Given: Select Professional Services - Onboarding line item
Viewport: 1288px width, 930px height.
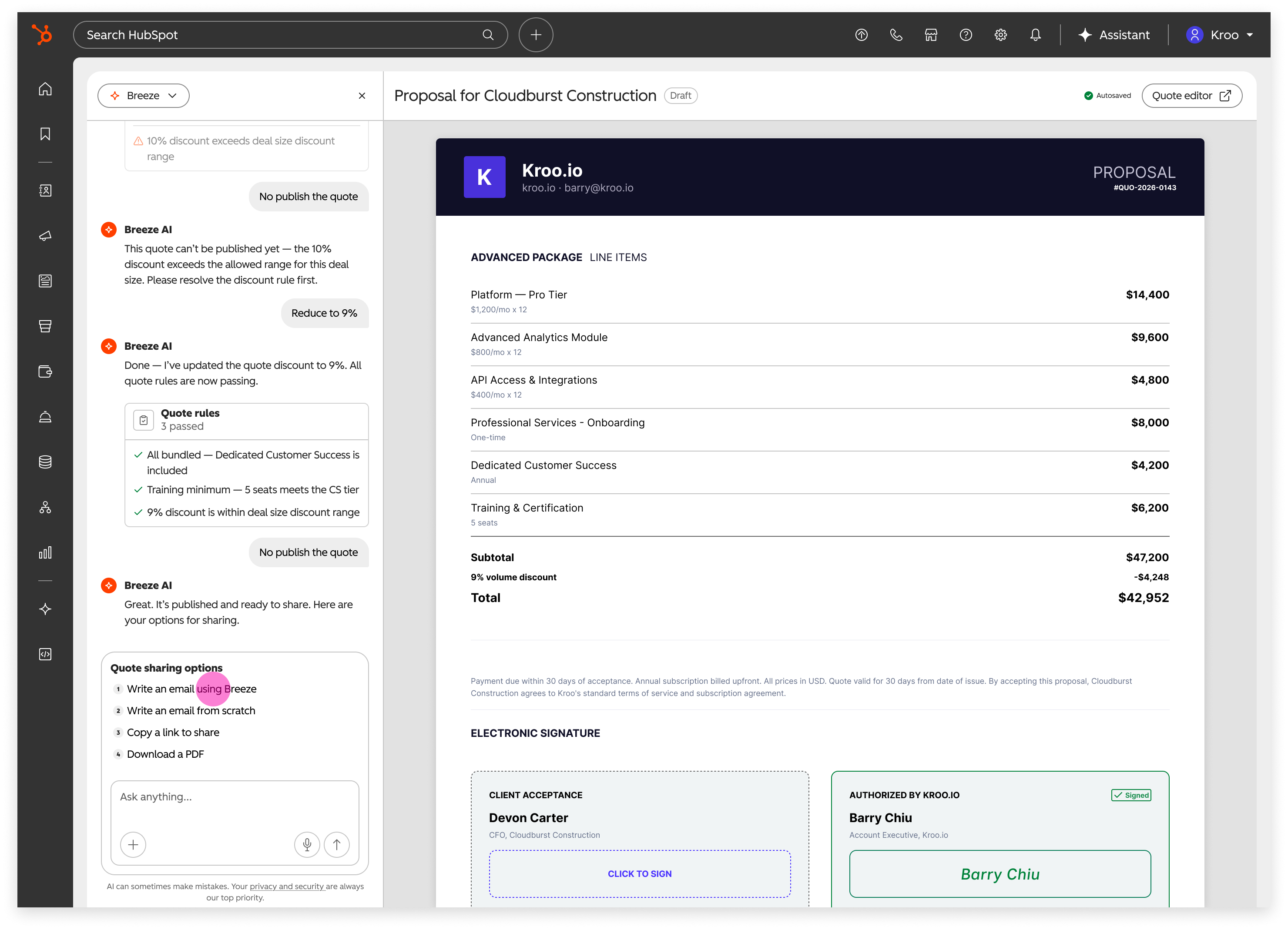Looking at the screenshot, I should click(819, 429).
